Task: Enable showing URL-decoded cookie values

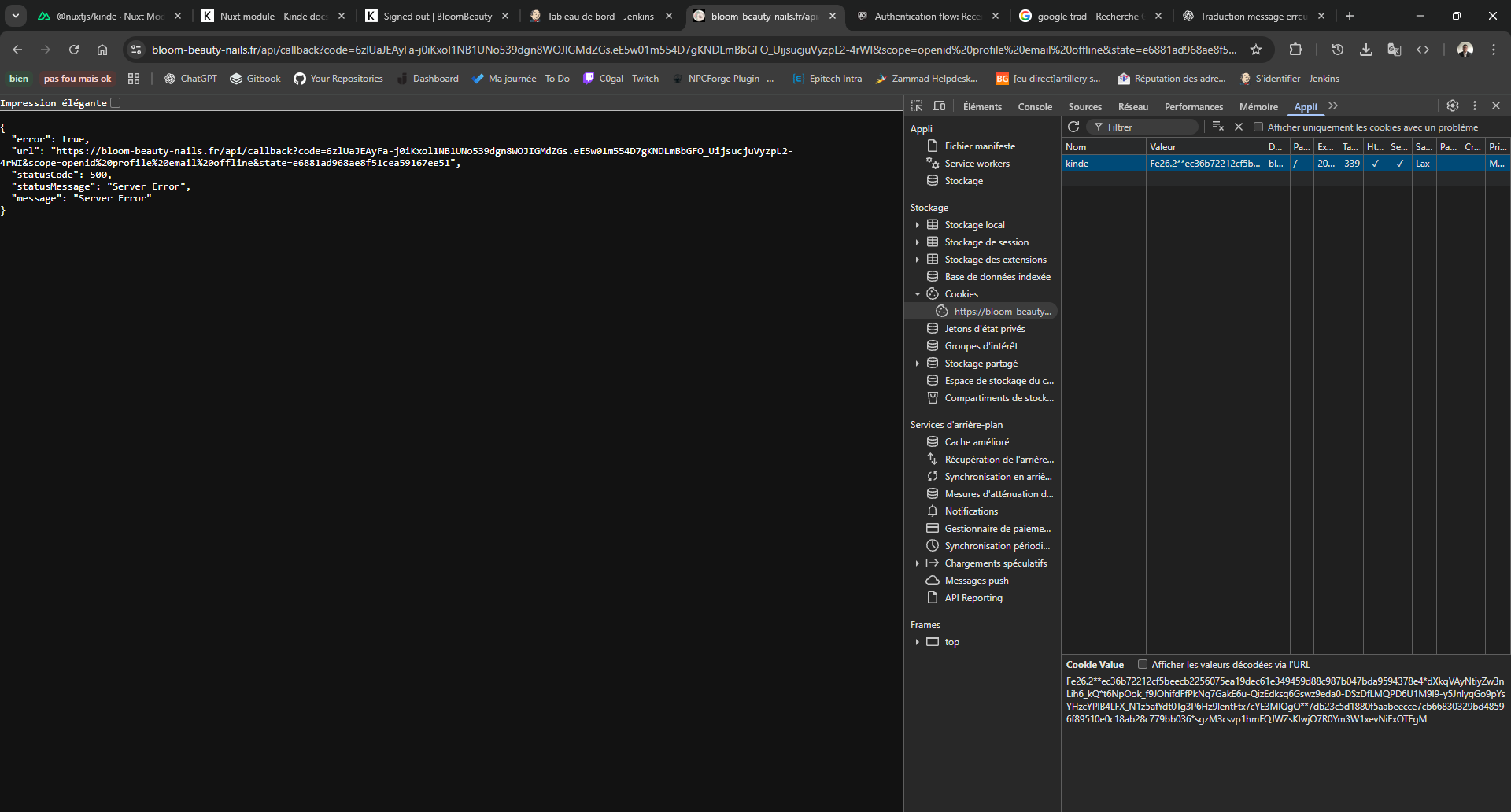Action: 1143,665
